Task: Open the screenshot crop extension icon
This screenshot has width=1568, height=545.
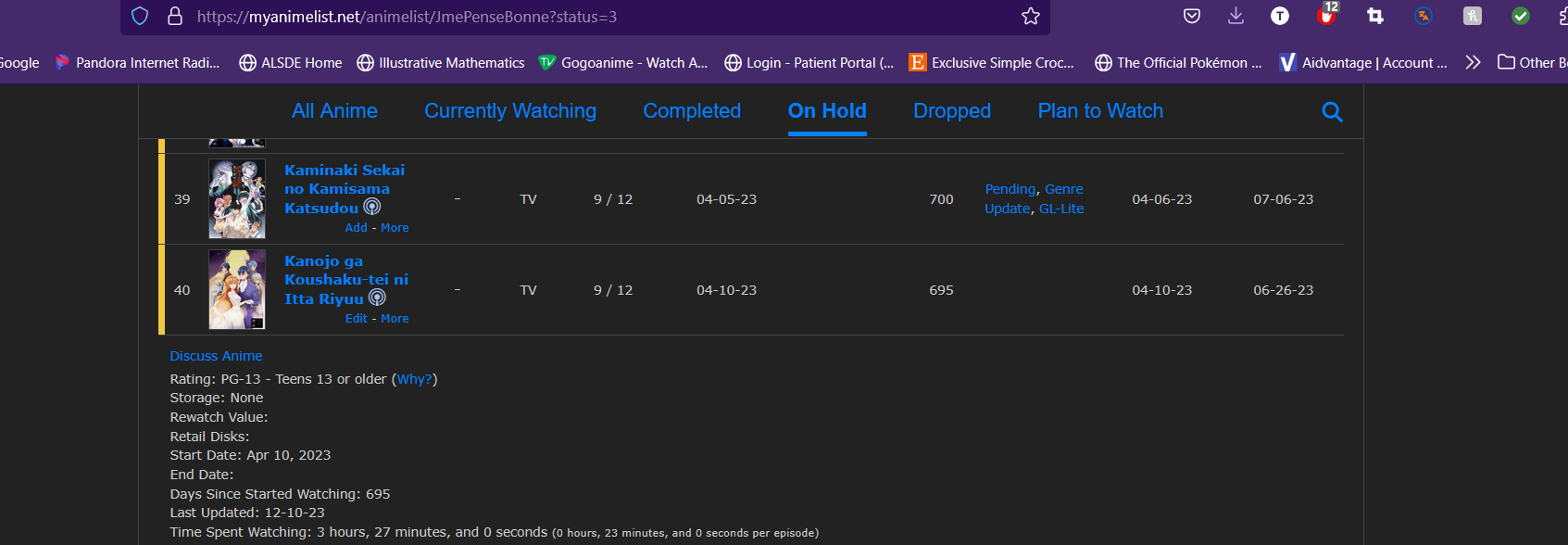Action: pyautogui.click(x=1375, y=16)
